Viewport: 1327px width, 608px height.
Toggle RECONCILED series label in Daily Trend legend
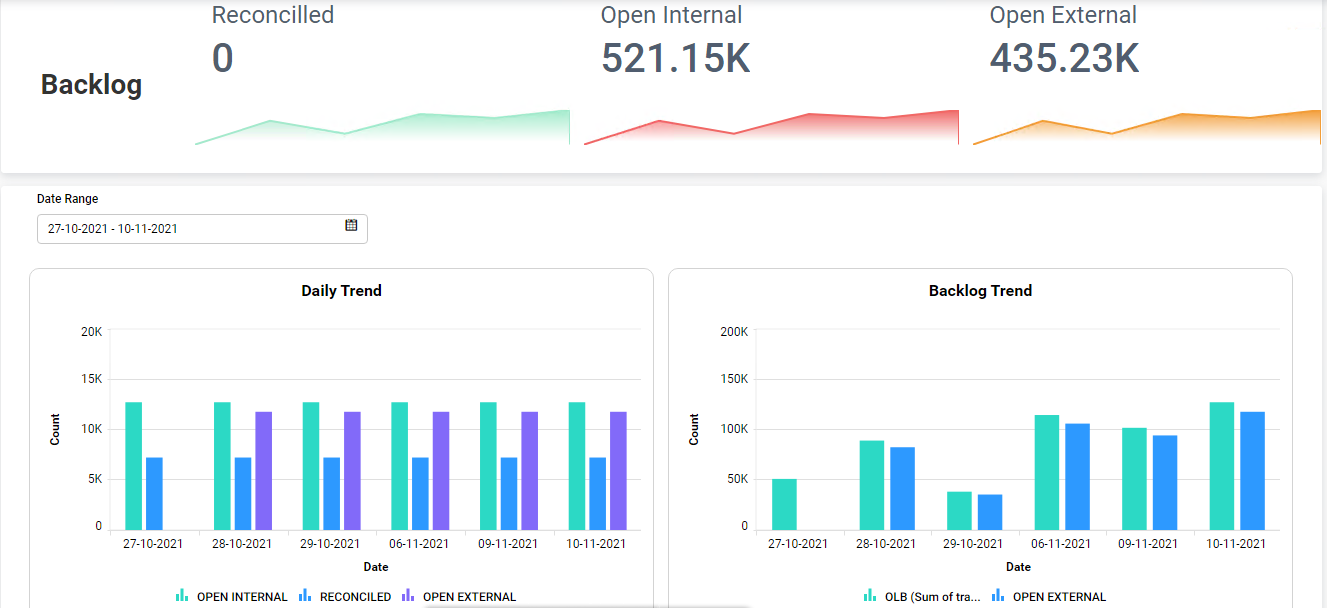pyautogui.click(x=355, y=597)
